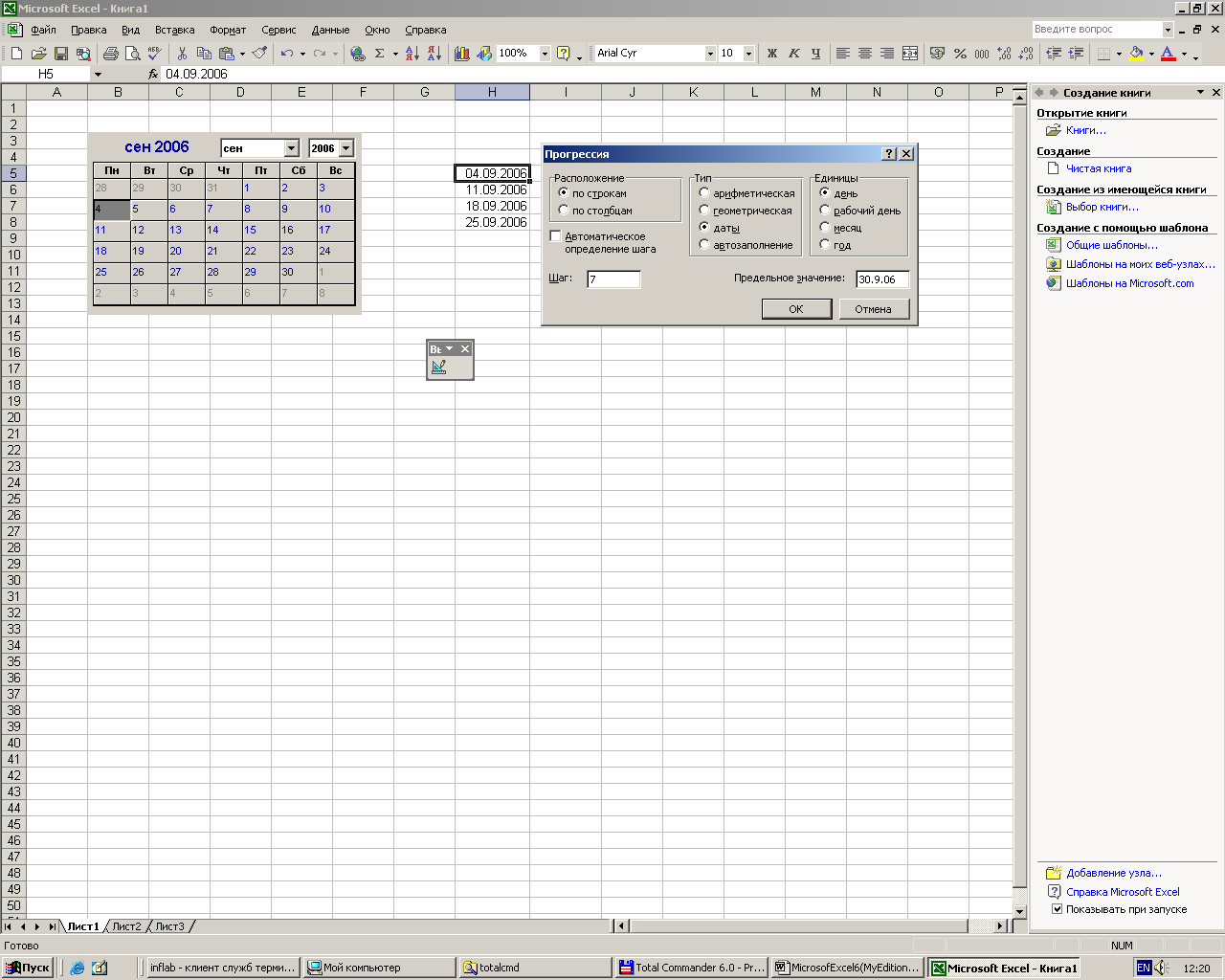Click the 'Общие шаблоны…' link
Image resolution: width=1225 pixels, height=980 pixels.
(x=1112, y=245)
